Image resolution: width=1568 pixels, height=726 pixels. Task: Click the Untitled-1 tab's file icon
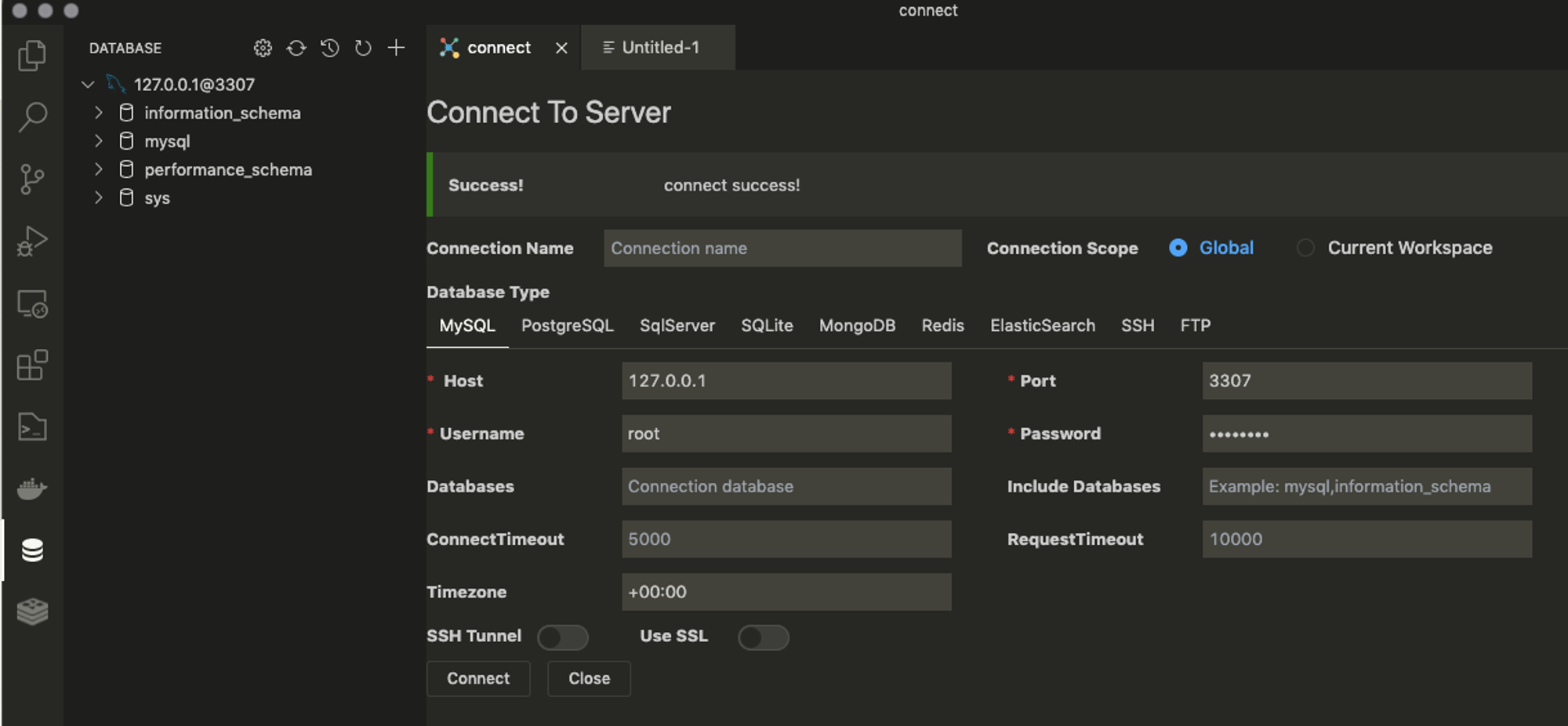(608, 48)
